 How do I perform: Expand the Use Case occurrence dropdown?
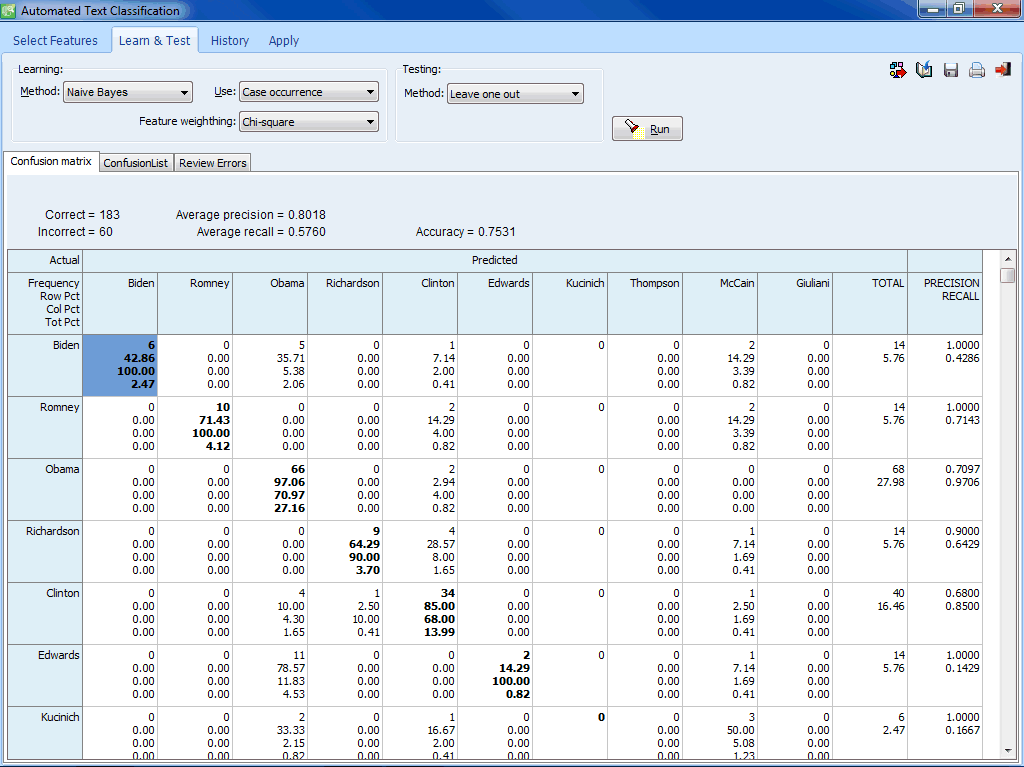(309, 92)
